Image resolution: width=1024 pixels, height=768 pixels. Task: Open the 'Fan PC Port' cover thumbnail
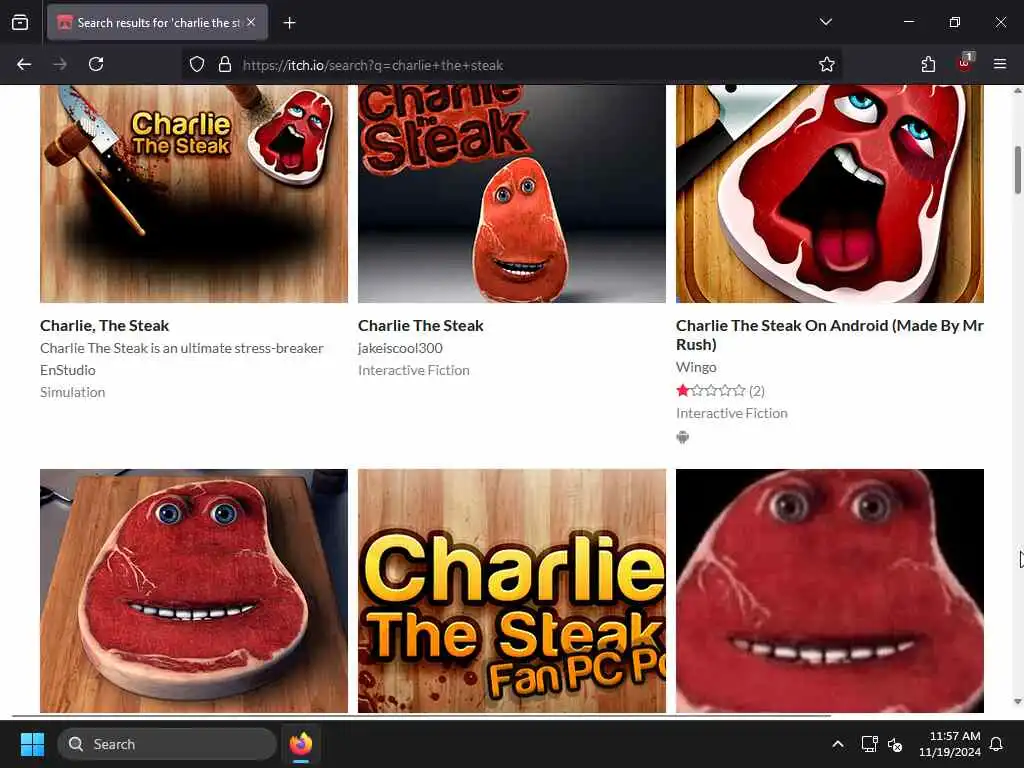click(512, 590)
